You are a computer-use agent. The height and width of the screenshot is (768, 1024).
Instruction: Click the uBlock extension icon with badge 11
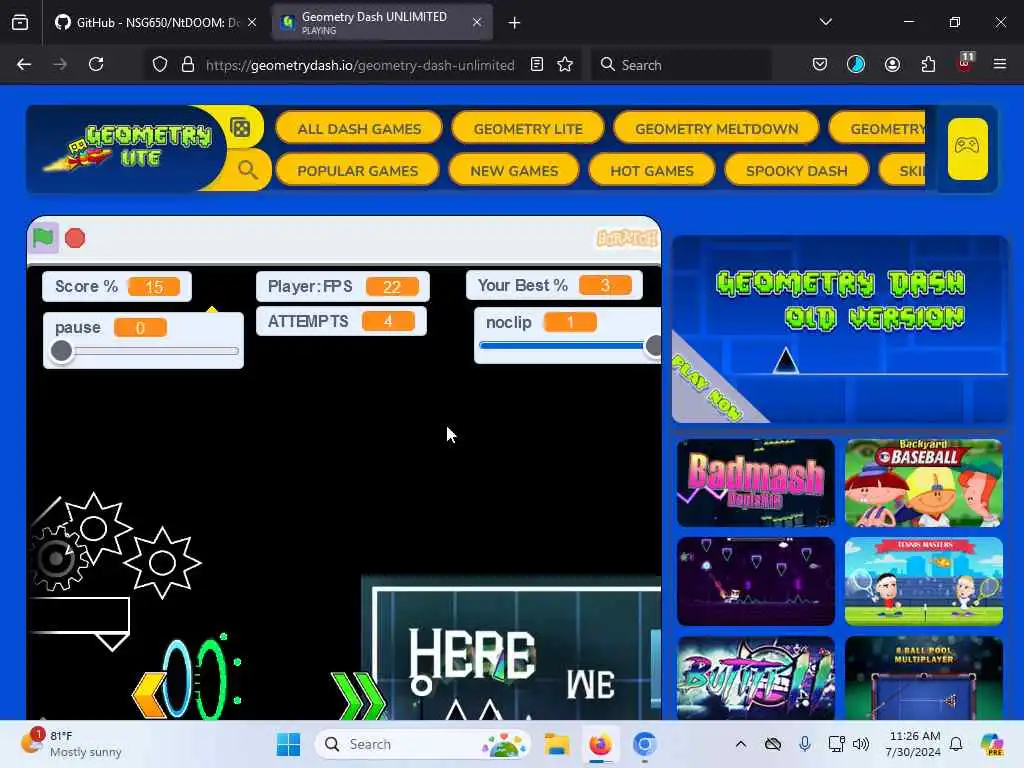(964, 63)
